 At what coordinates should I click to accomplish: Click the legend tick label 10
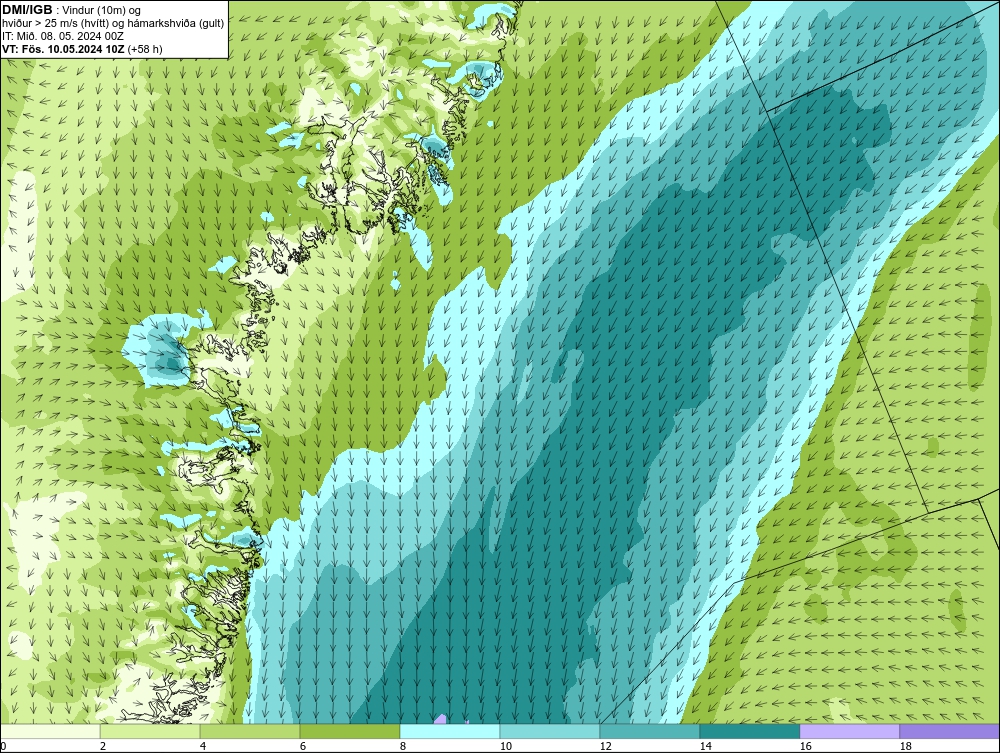tap(505, 746)
